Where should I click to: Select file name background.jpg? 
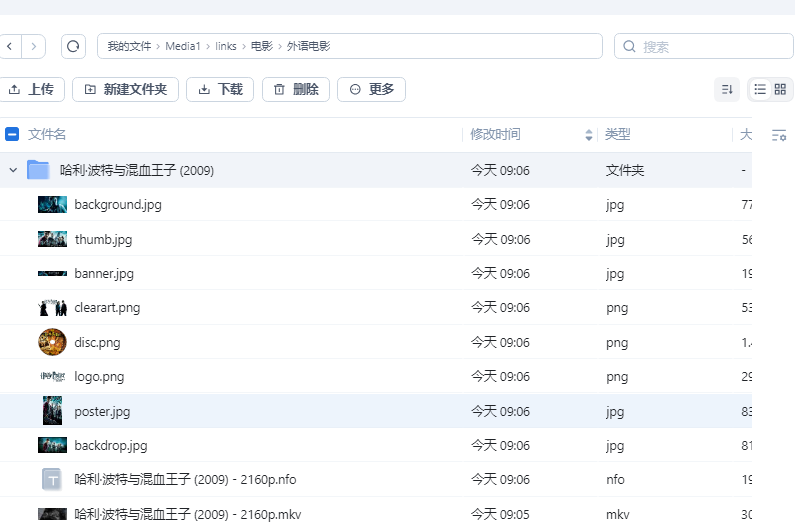click(118, 205)
